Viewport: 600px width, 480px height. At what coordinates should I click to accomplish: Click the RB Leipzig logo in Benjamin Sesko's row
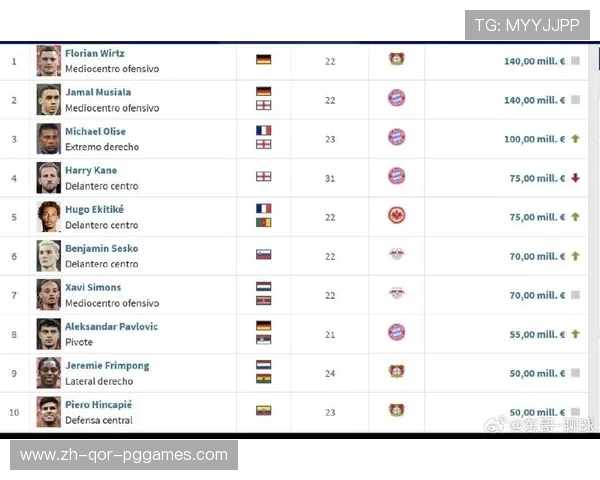(396, 255)
